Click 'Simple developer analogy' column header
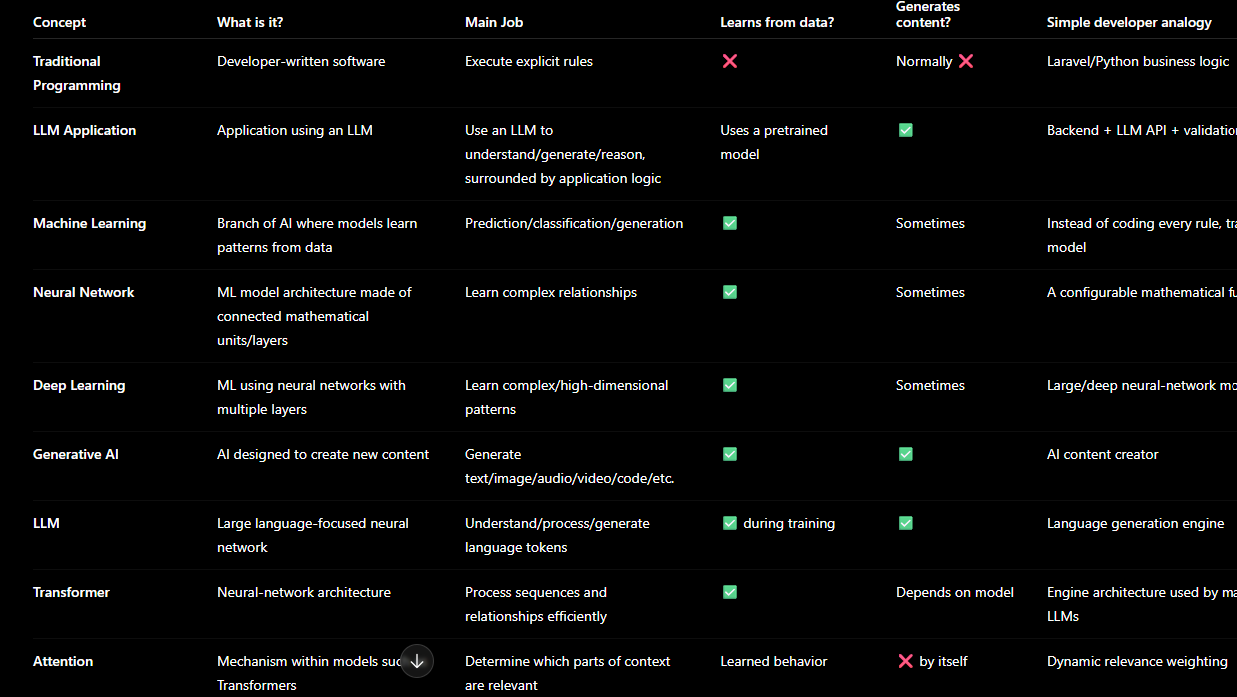 coord(1129,22)
